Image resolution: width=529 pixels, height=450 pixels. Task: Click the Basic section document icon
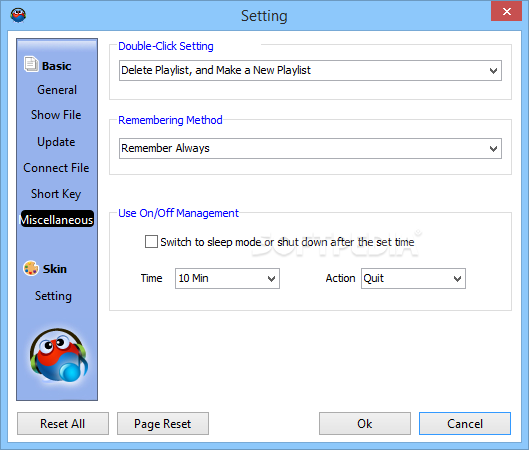click(x=31, y=64)
